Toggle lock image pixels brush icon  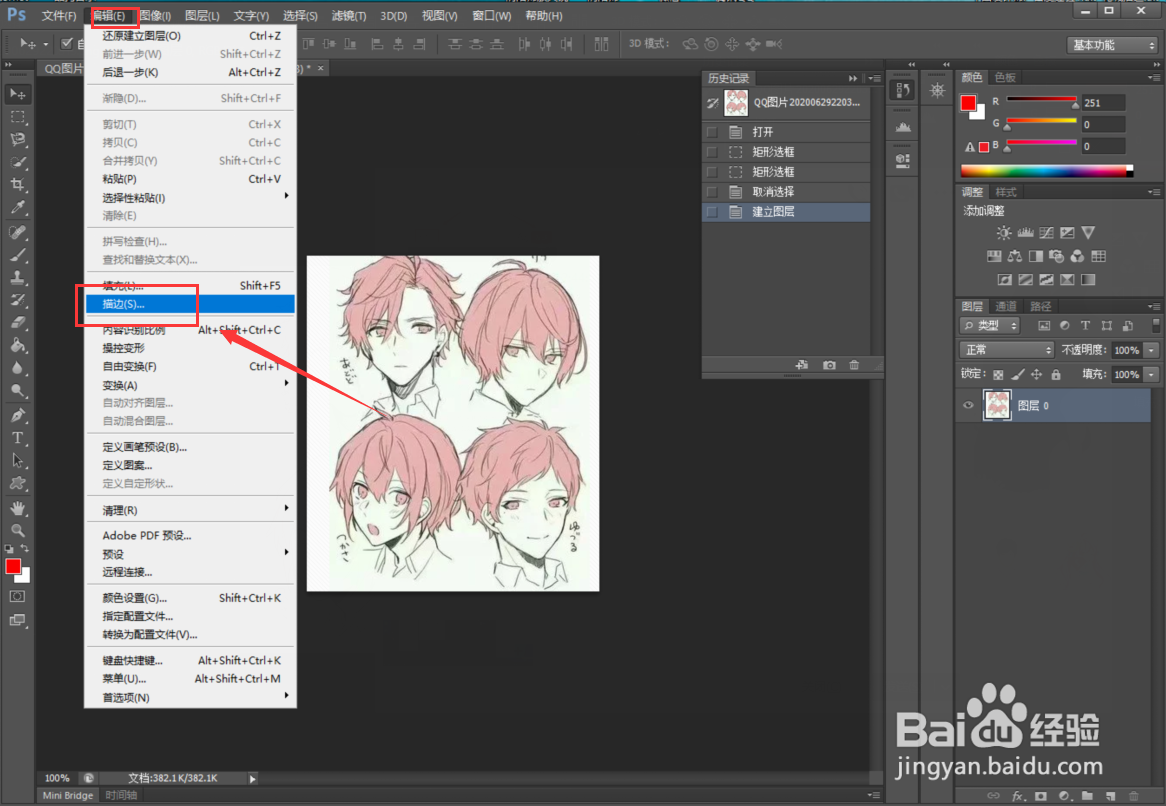[1017, 374]
